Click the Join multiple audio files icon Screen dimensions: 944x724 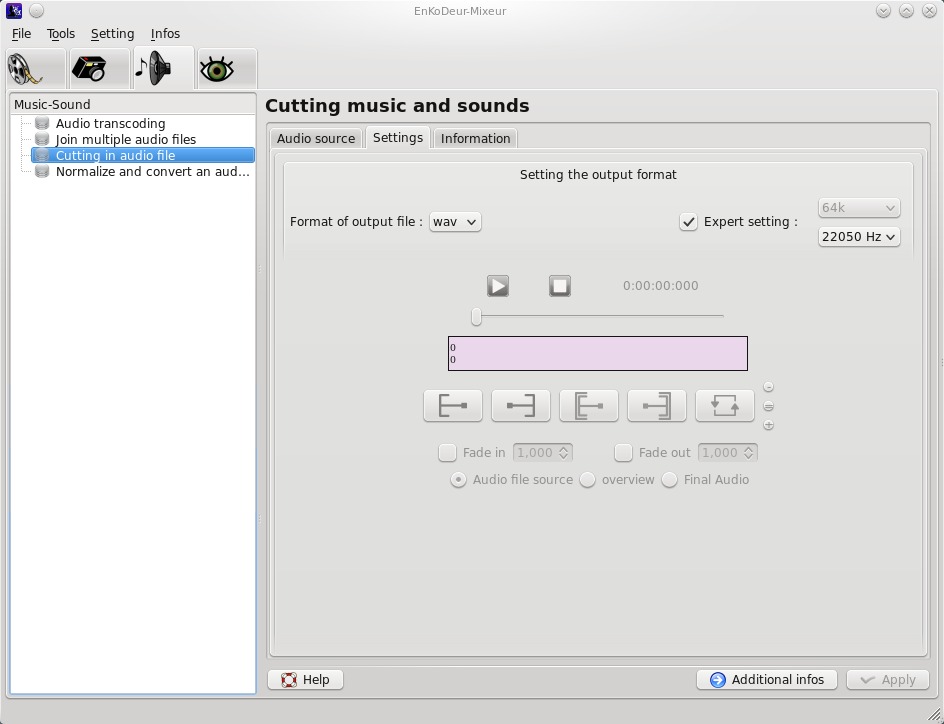click(x=42, y=140)
